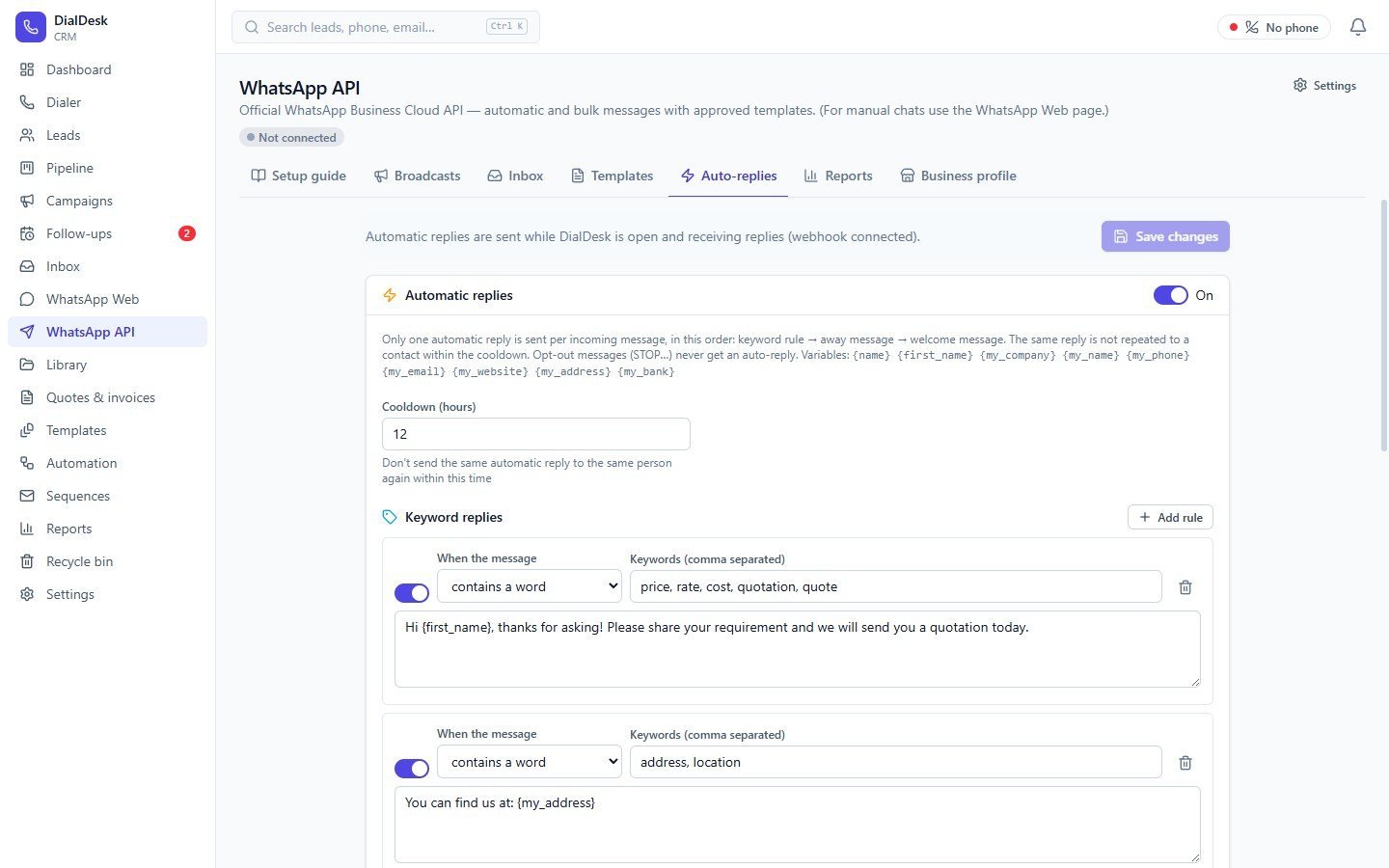
Task: Open WhatsApp Web page
Action: point(107,299)
